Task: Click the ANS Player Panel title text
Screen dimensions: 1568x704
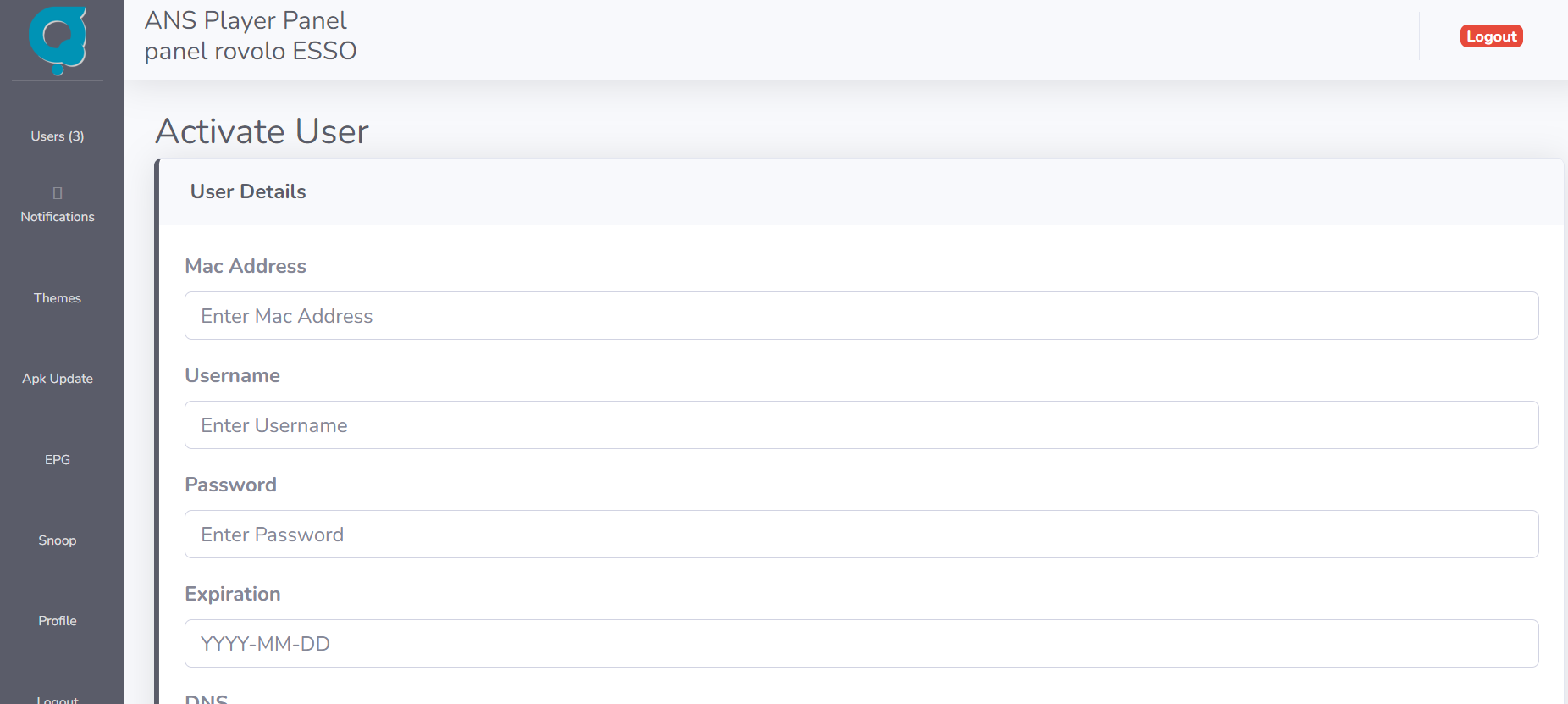Action: [246, 20]
